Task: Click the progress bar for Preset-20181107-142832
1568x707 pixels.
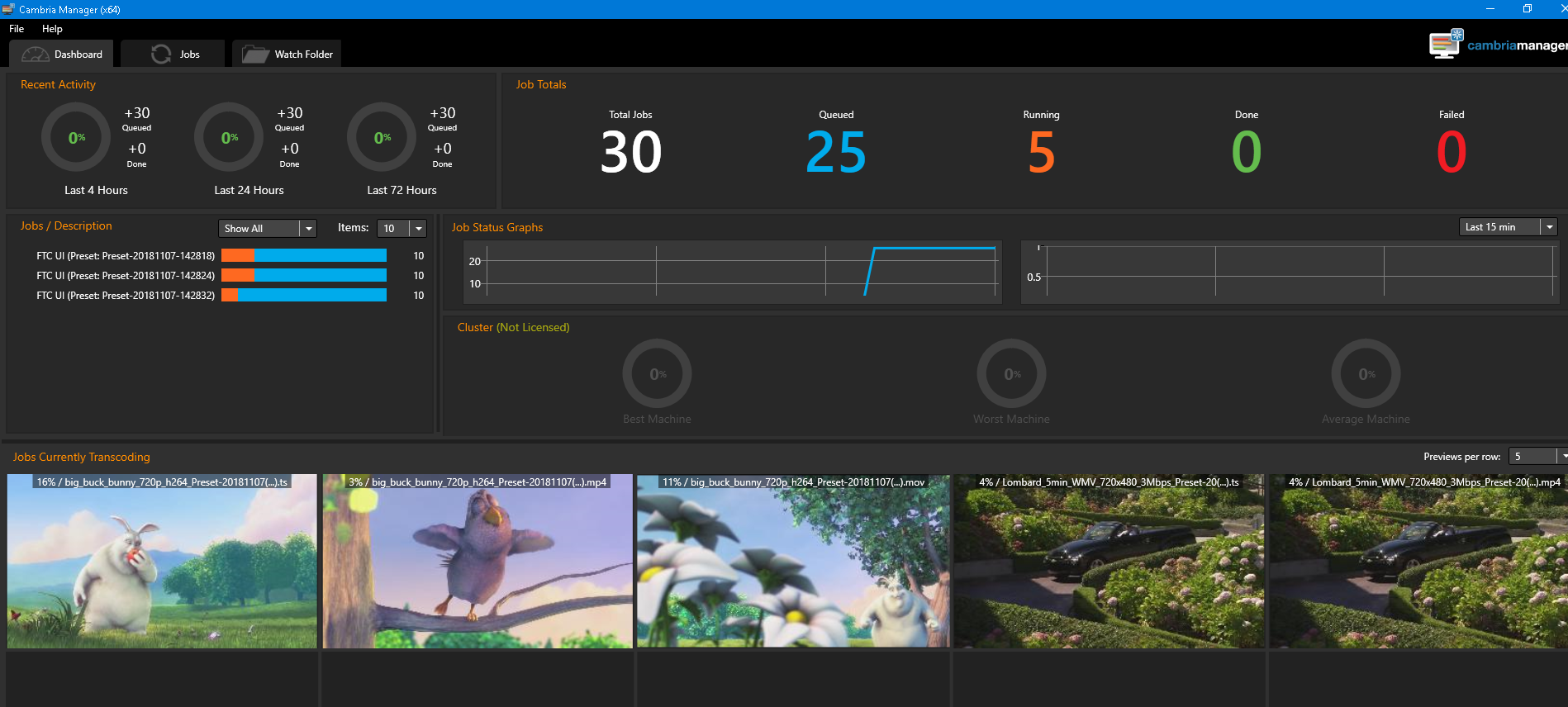Action: (303, 296)
